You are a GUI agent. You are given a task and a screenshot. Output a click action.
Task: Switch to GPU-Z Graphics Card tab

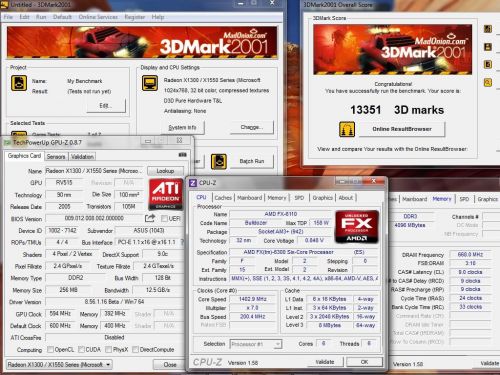24,156
